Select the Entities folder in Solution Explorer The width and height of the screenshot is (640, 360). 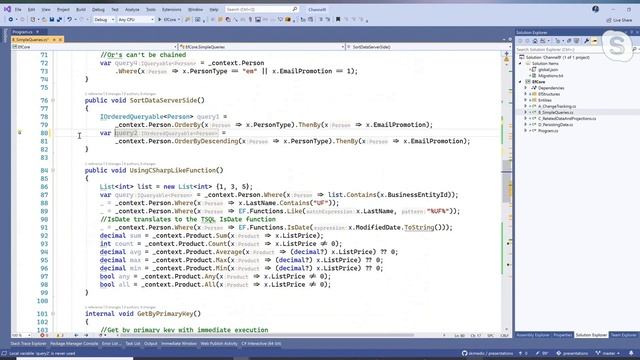tap(544, 100)
